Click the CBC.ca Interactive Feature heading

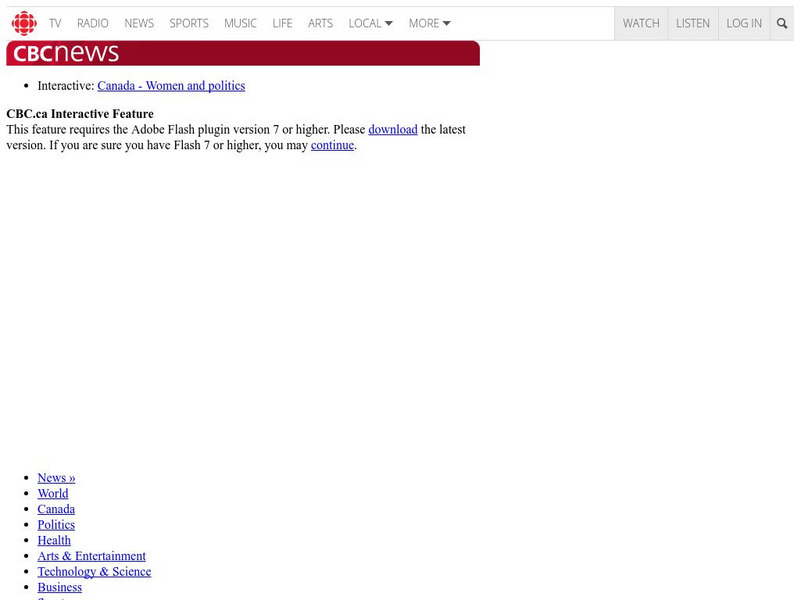click(x=80, y=114)
